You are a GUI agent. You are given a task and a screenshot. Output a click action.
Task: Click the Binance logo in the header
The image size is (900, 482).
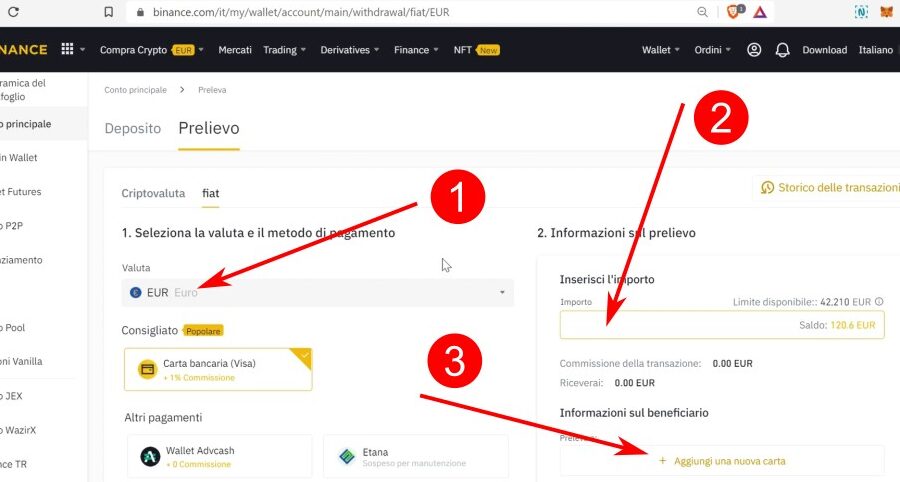pos(23,49)
